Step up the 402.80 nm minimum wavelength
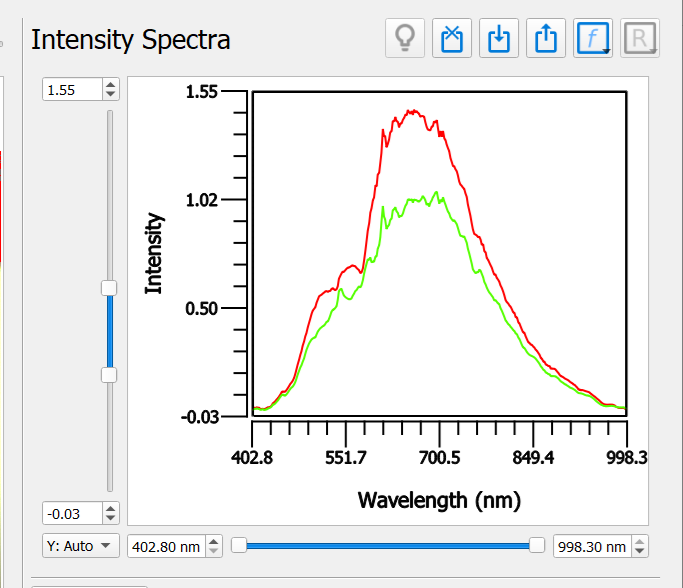This screenshot has height=588, width=683. coord(215,541)
